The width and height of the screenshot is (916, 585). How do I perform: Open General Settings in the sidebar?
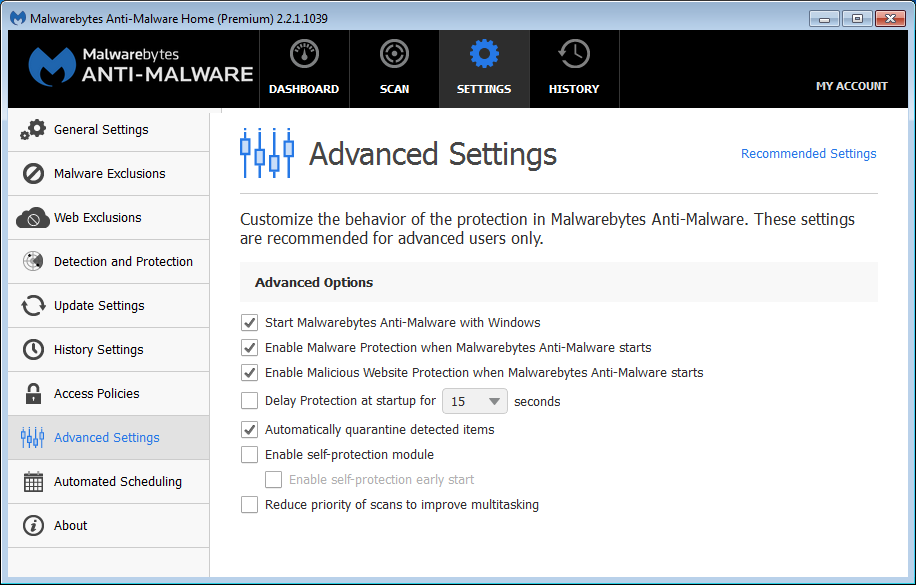(x=109, y=130)
